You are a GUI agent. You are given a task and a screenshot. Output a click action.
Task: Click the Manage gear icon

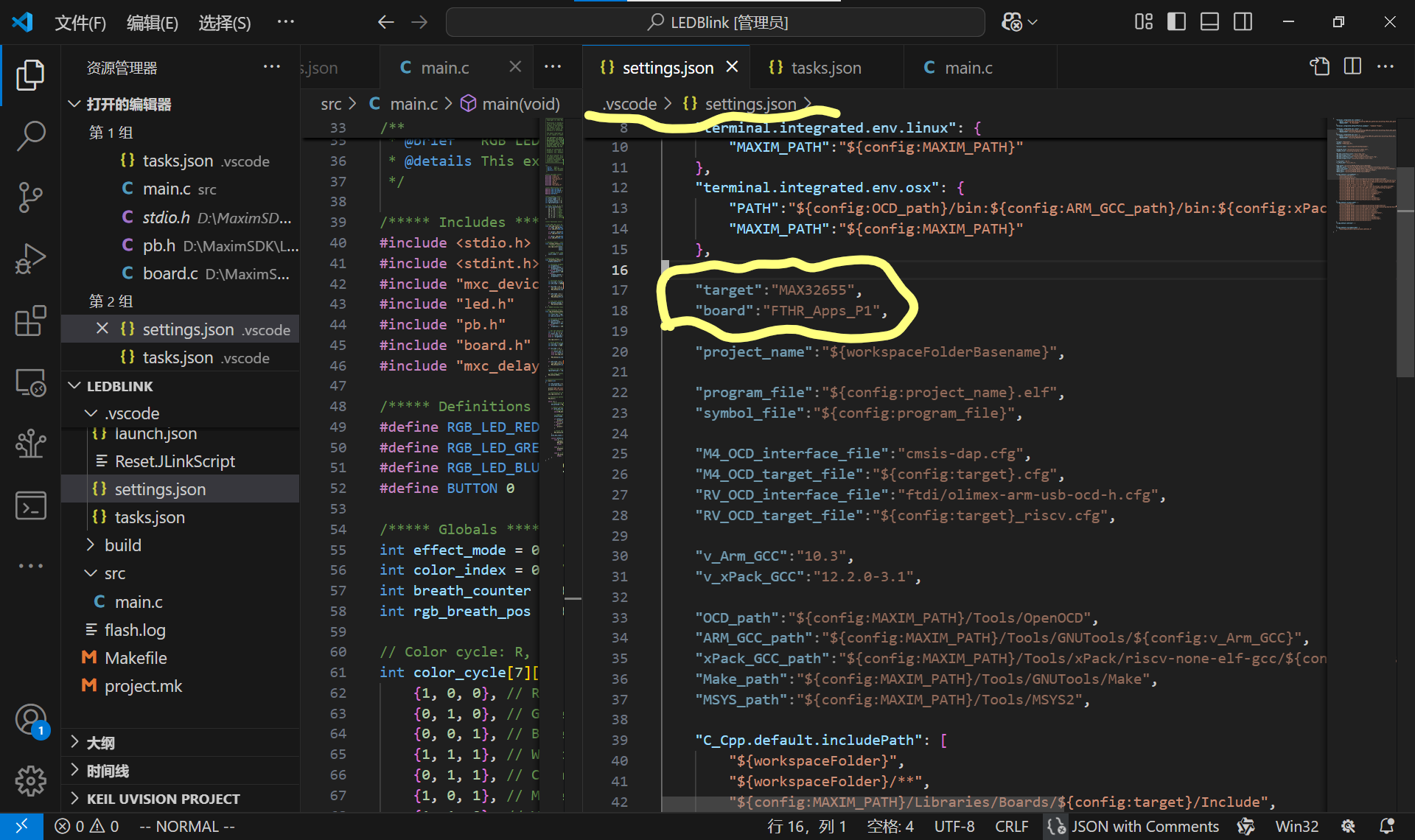pos(30,780)
